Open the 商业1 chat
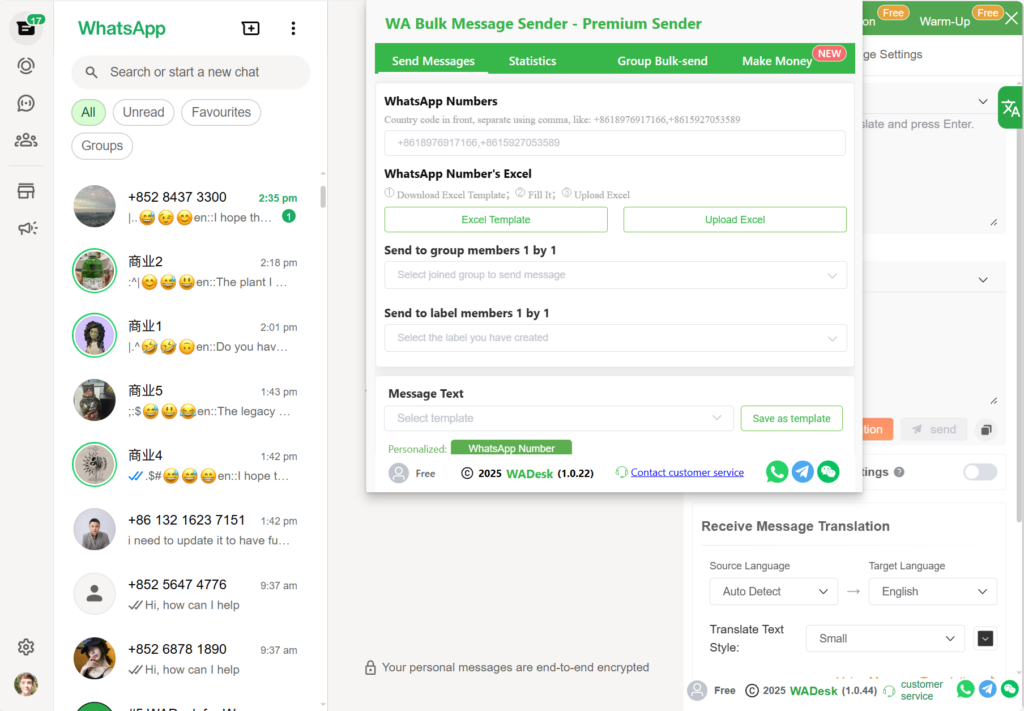The width and height of the screenshot is (1024, 711). click(x=191, y=336)
